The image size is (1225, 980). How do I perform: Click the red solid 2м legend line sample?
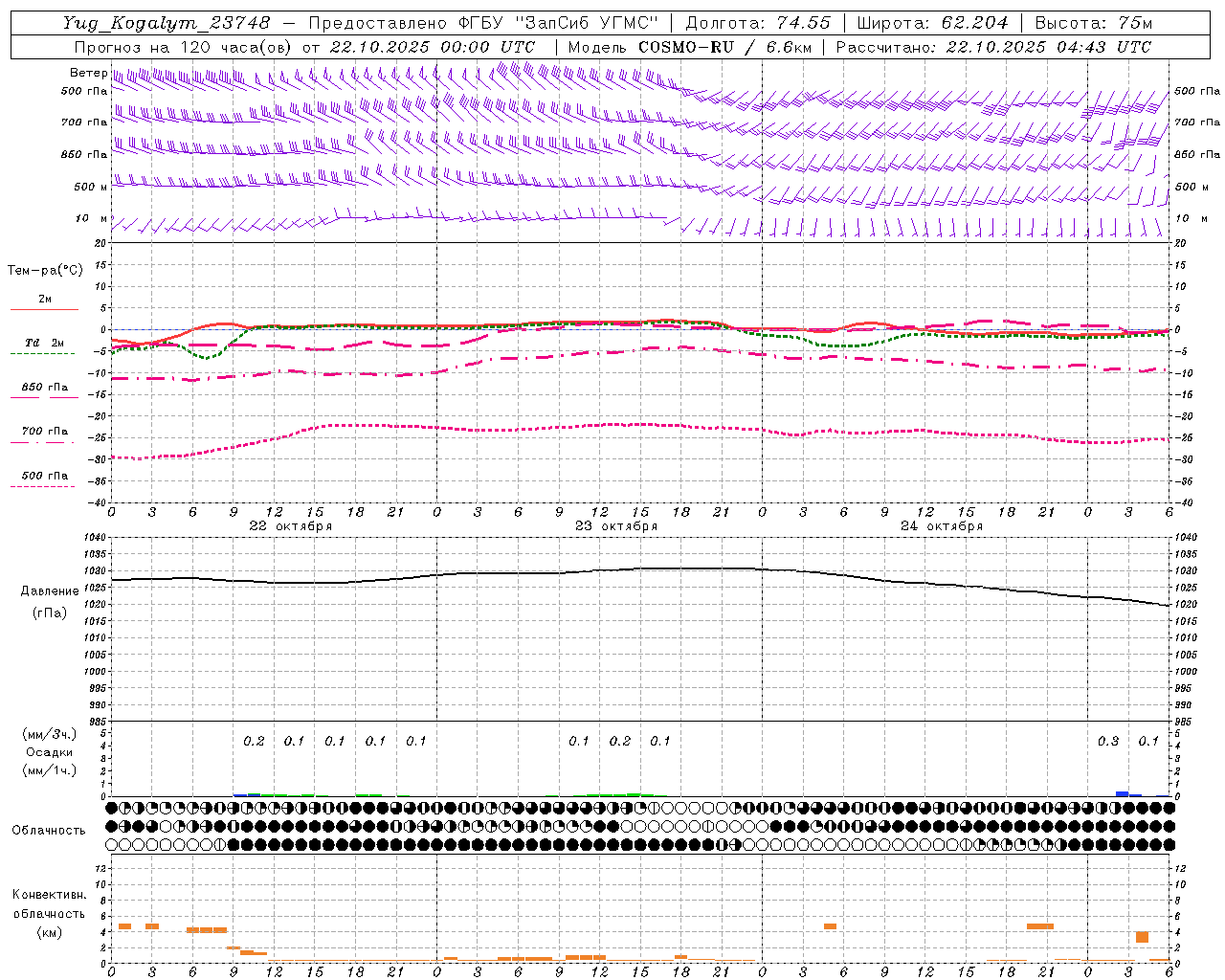(44, 309)
